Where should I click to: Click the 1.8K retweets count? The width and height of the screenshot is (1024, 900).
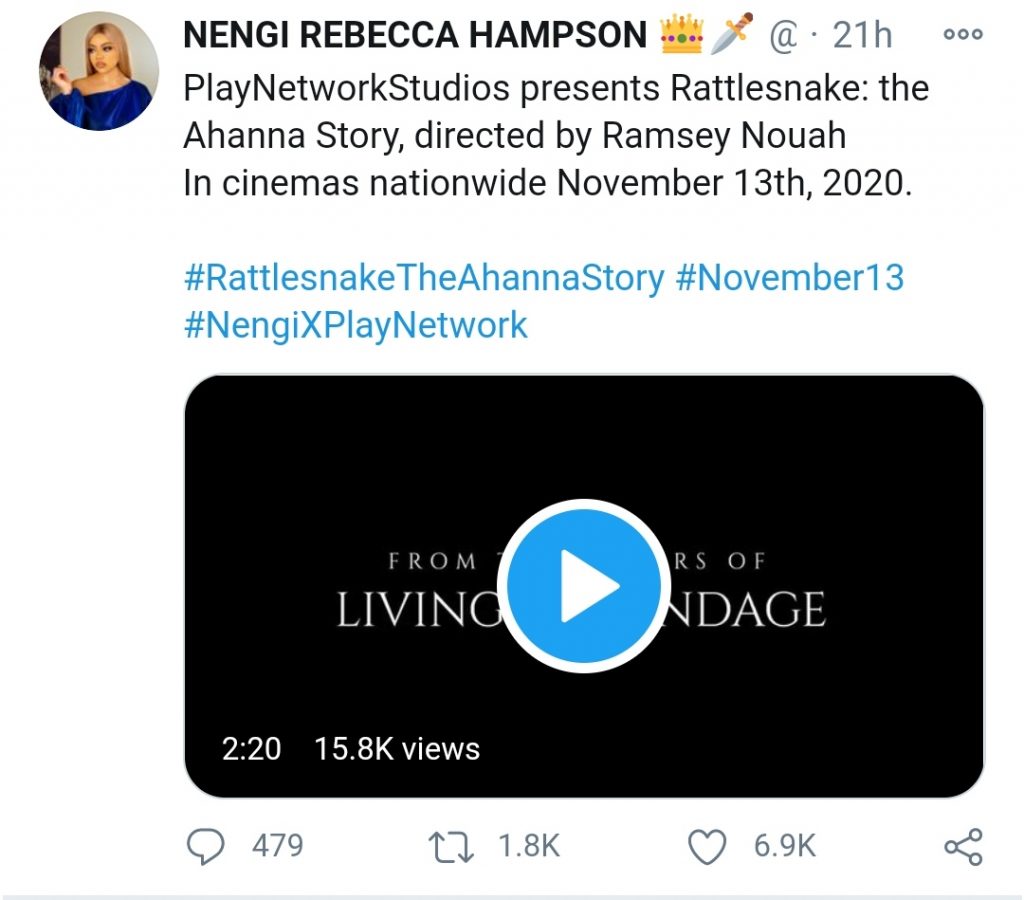[x=529, y=846]
